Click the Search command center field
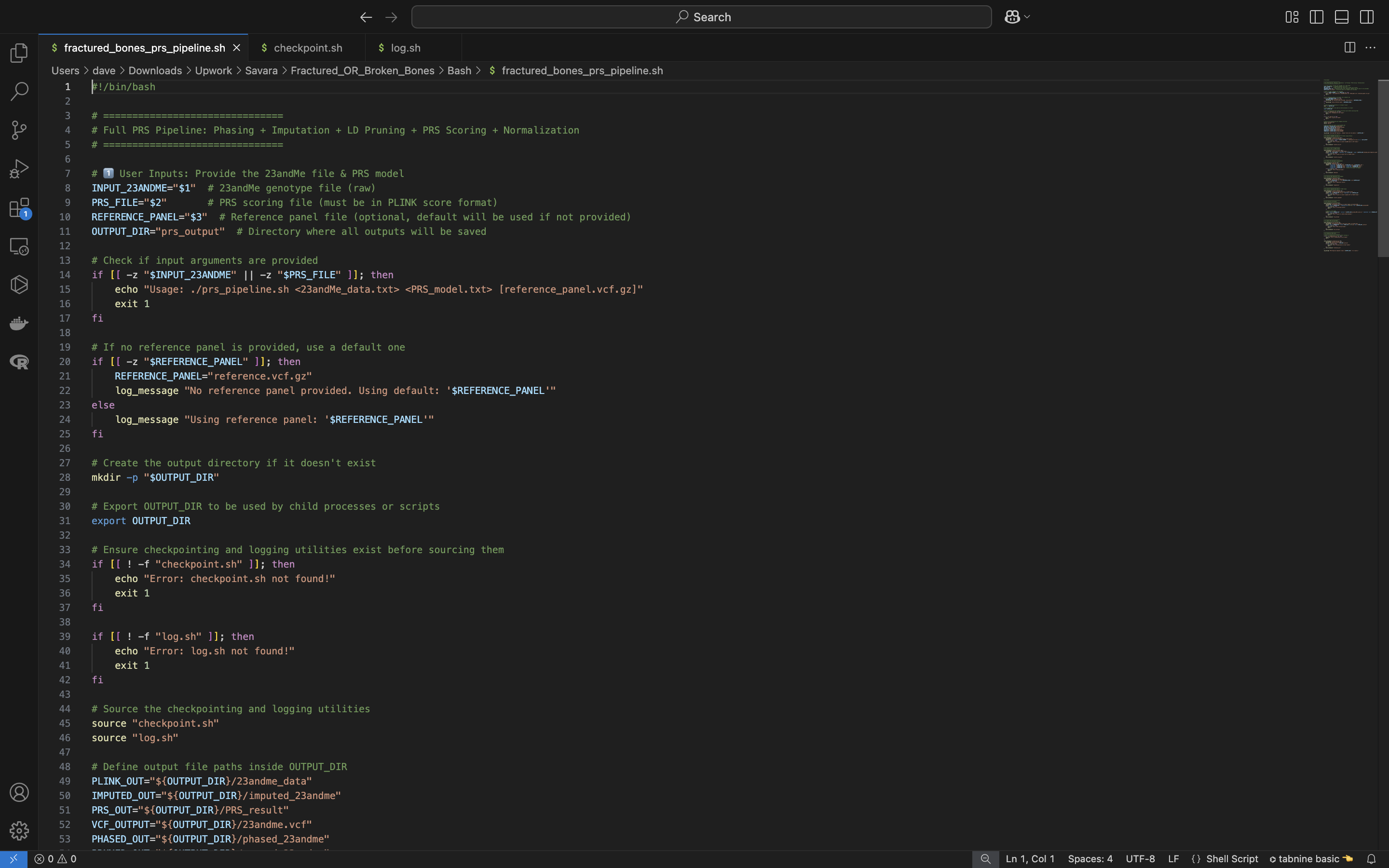The height and width of the screenshot is (868, 1389). point(701,17)
